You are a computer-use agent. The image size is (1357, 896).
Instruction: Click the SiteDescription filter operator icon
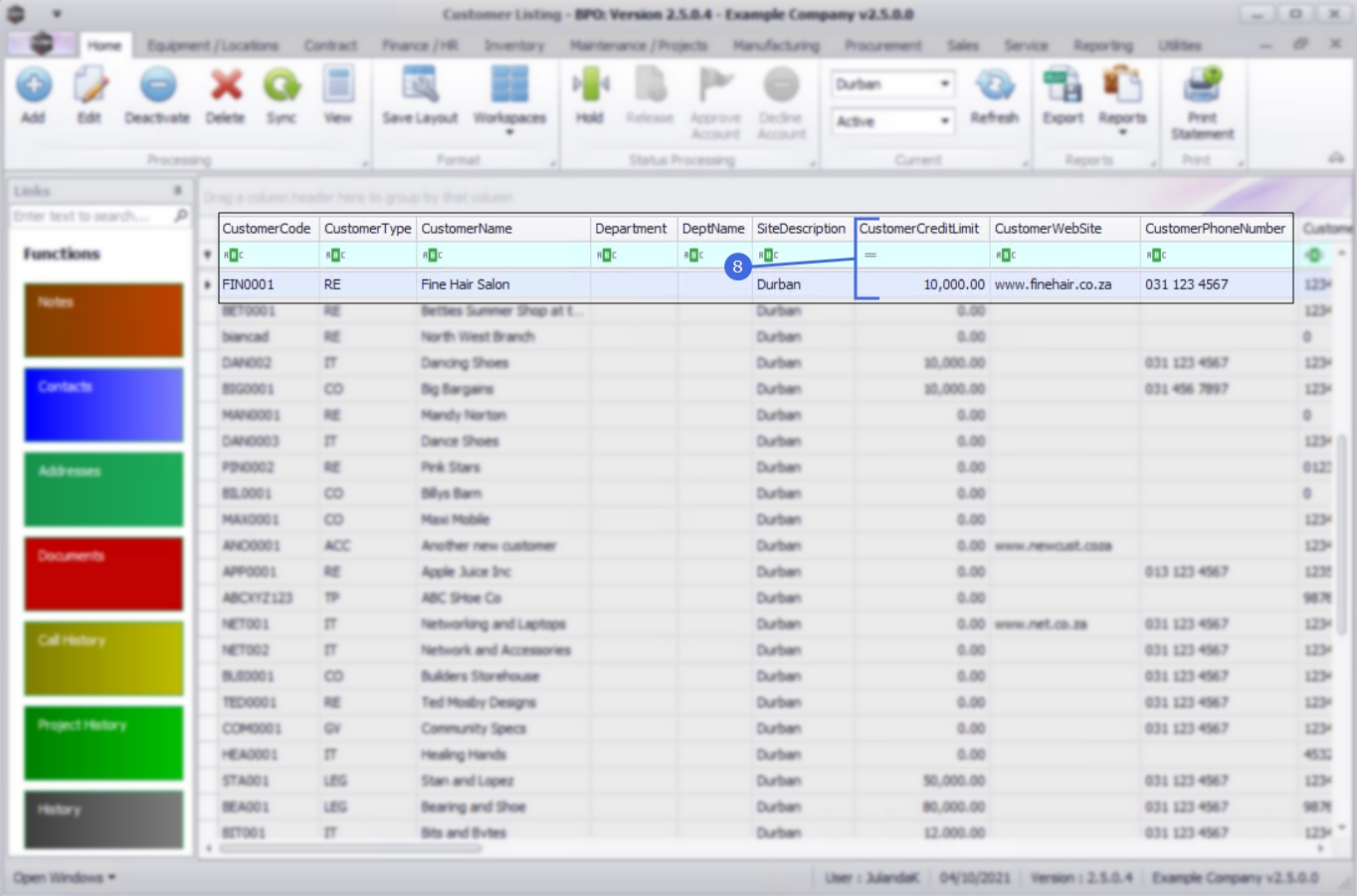point(767,256)
